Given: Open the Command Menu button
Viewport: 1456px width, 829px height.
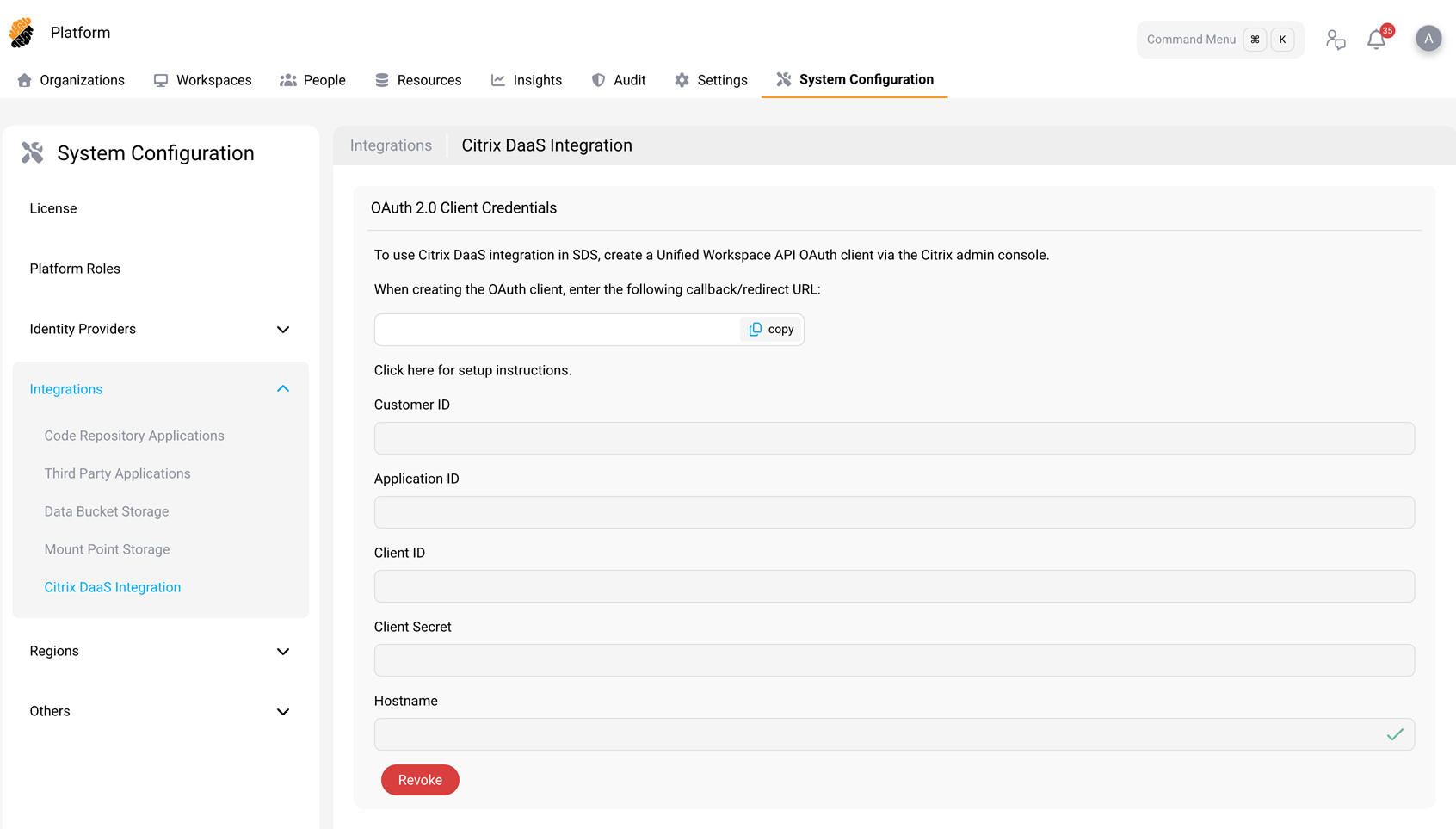Looking at the screenshot, I should tap(1220, 40).
